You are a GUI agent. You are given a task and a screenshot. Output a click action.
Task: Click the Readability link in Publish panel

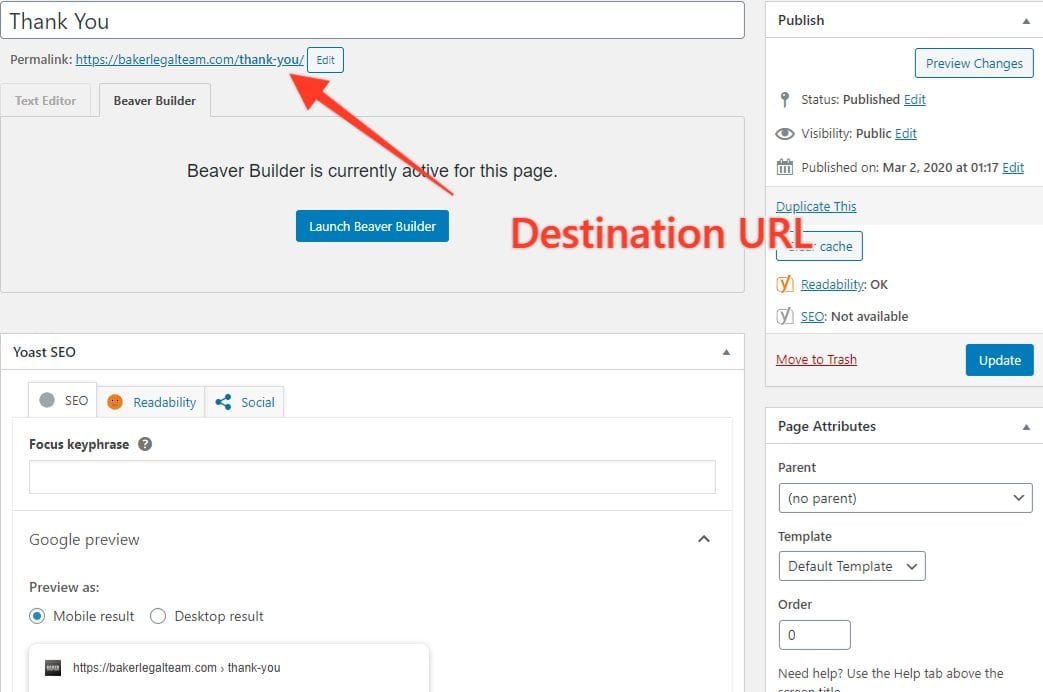pyautogui.click(x=833, y=284)
